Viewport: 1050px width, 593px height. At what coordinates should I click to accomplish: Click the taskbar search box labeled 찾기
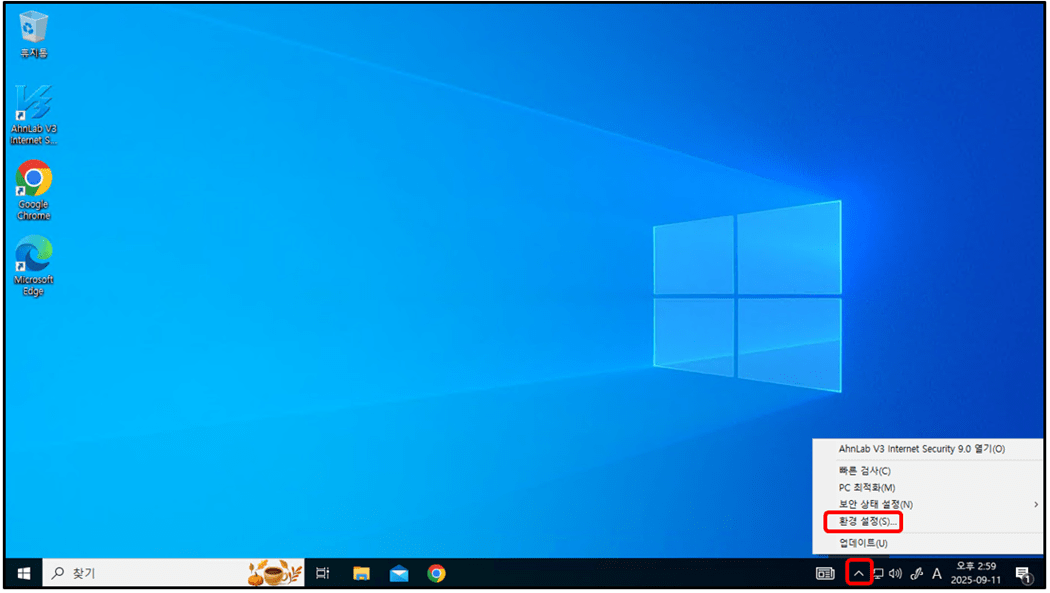(x=150, y=573)
